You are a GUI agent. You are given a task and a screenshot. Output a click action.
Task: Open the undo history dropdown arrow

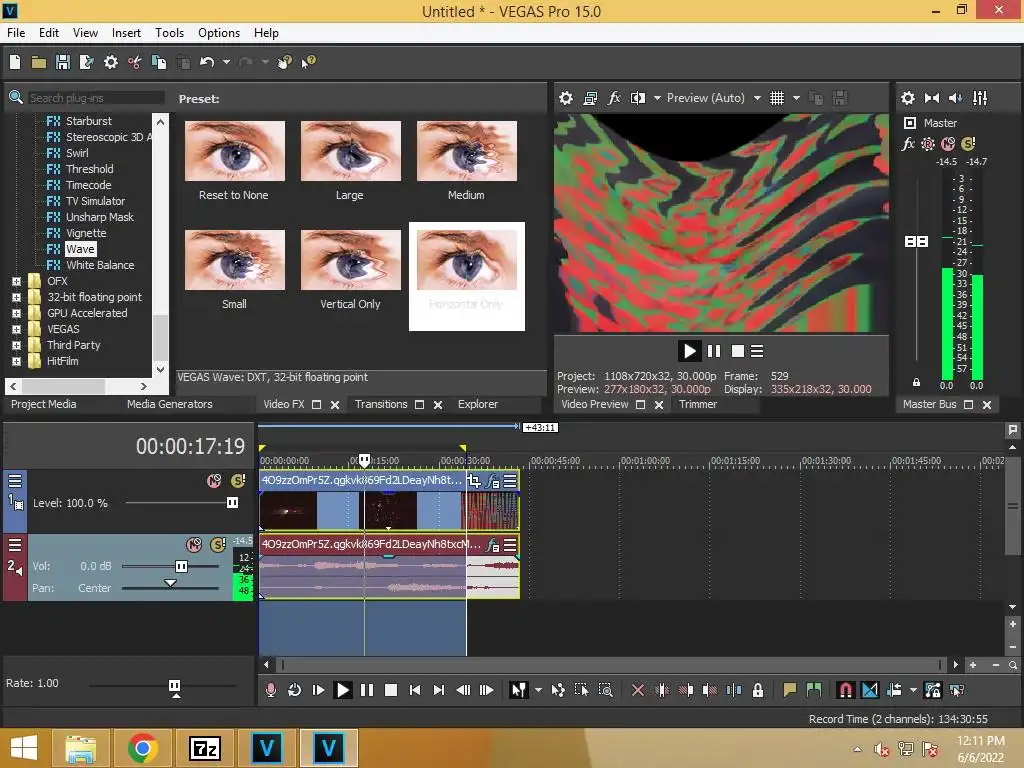click(226, 62)
